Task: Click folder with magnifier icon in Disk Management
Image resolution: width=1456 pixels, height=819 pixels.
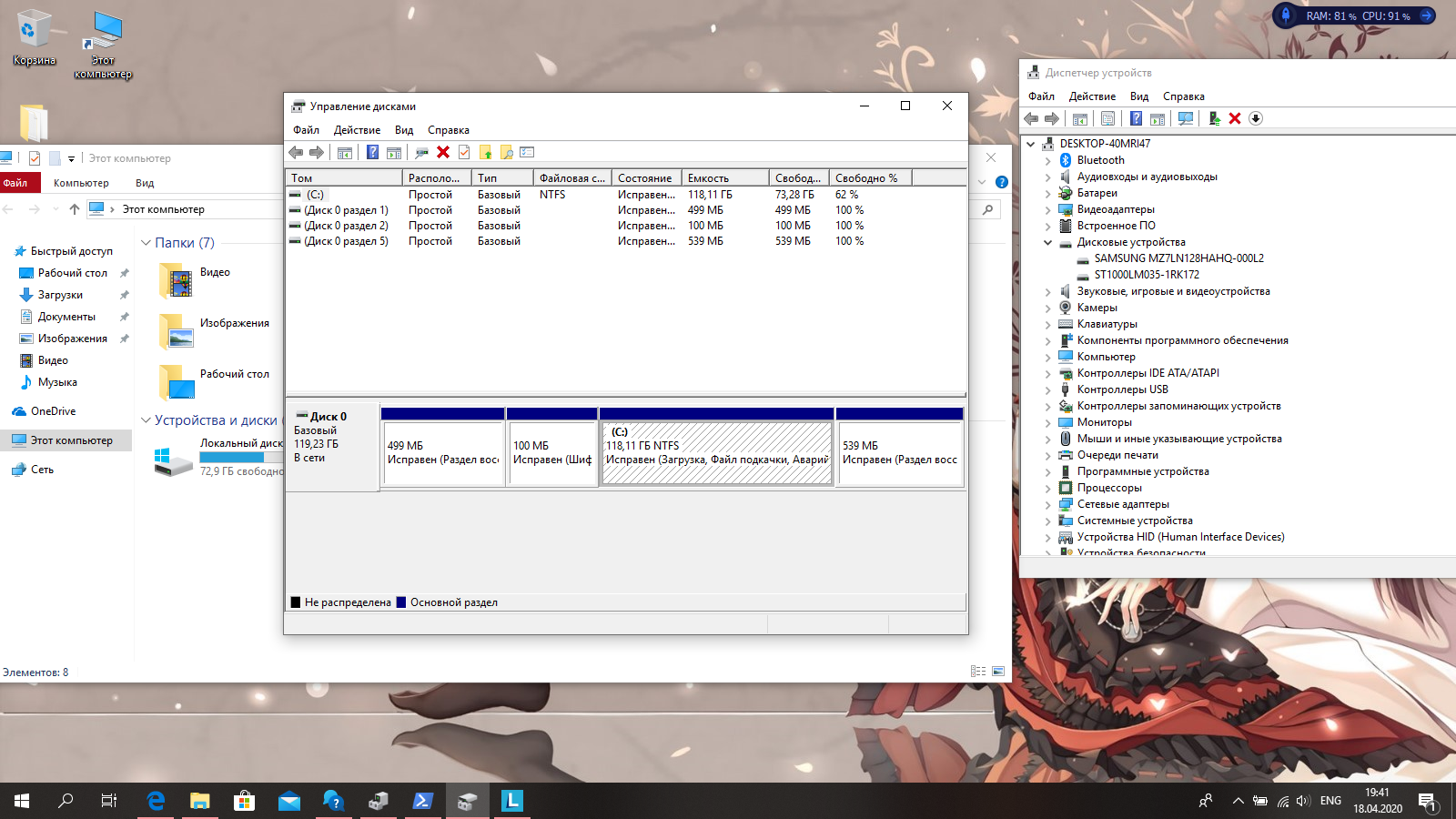Action: coord(506,152)
